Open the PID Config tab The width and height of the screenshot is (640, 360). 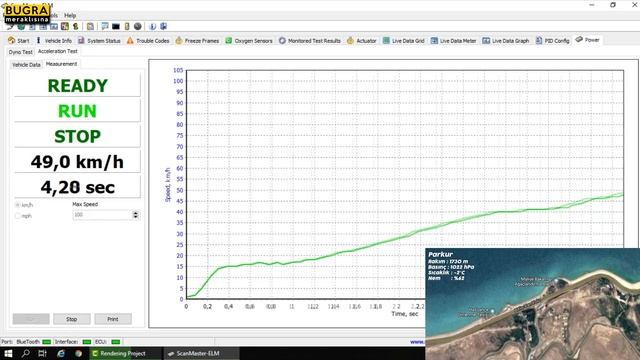[x=552, y=40]
